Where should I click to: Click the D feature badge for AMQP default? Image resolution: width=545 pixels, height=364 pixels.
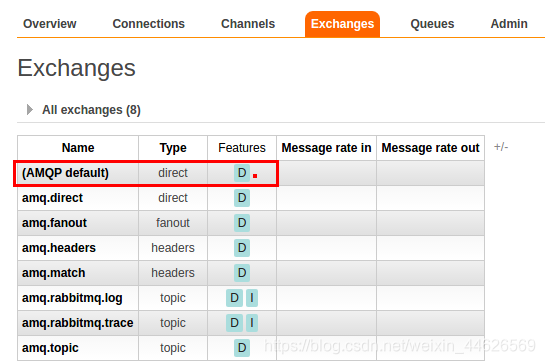click(242, 173)
